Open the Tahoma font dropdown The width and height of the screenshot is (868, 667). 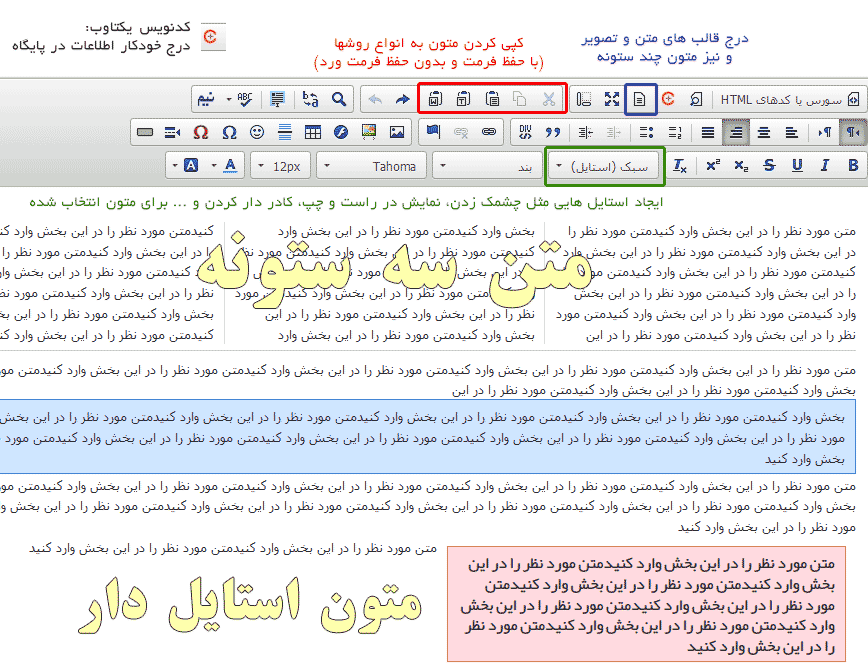pos(373,165)
